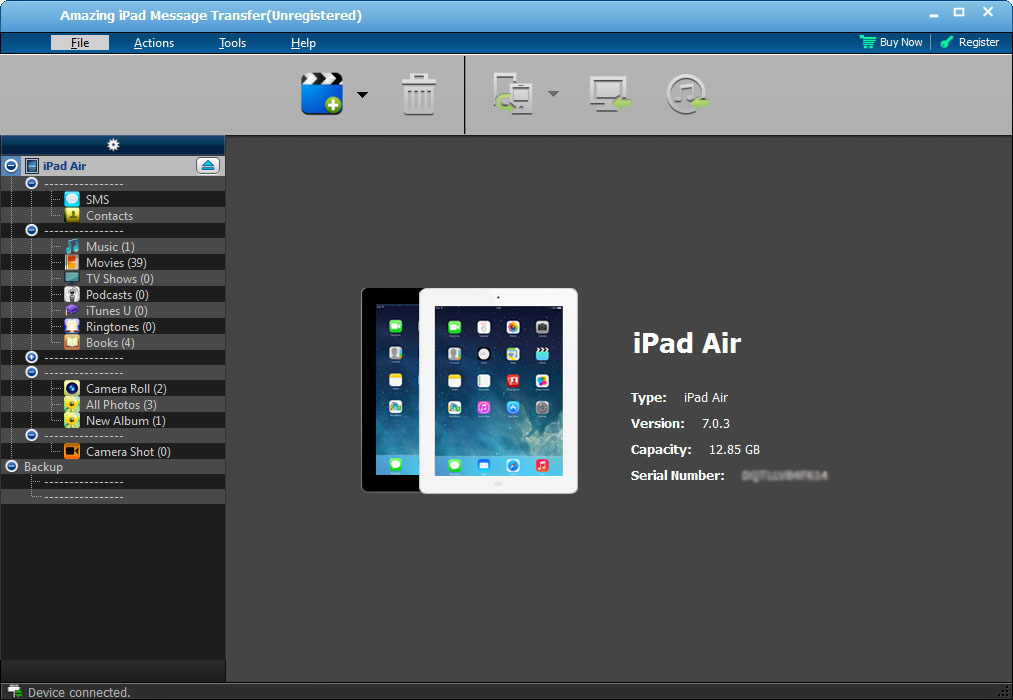The width and height of the screenshot is (1013, 700).
Task: Select the New Album (1) icon
Action: (72, 420)
